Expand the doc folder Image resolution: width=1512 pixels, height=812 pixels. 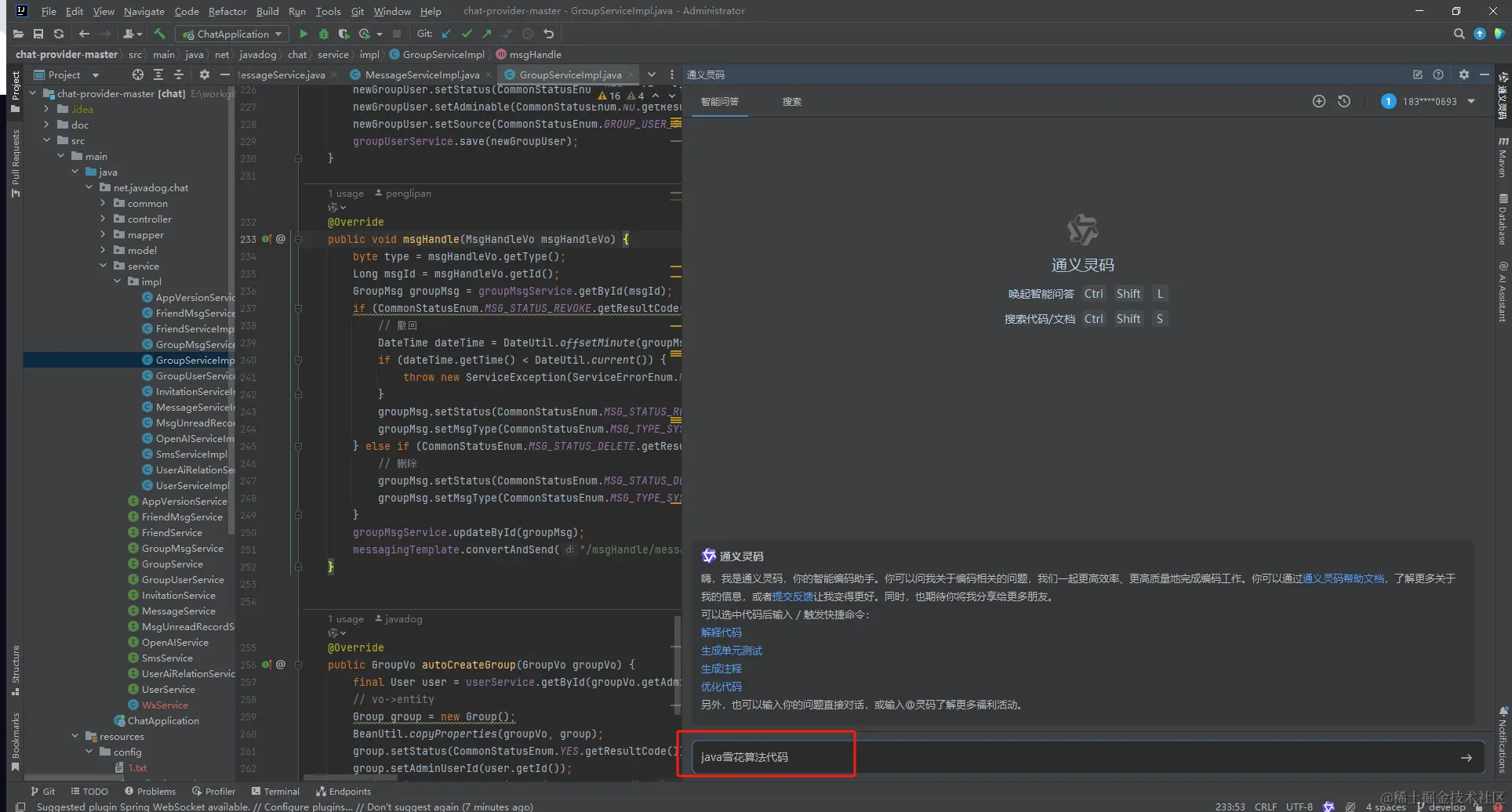tap(46, 125)
